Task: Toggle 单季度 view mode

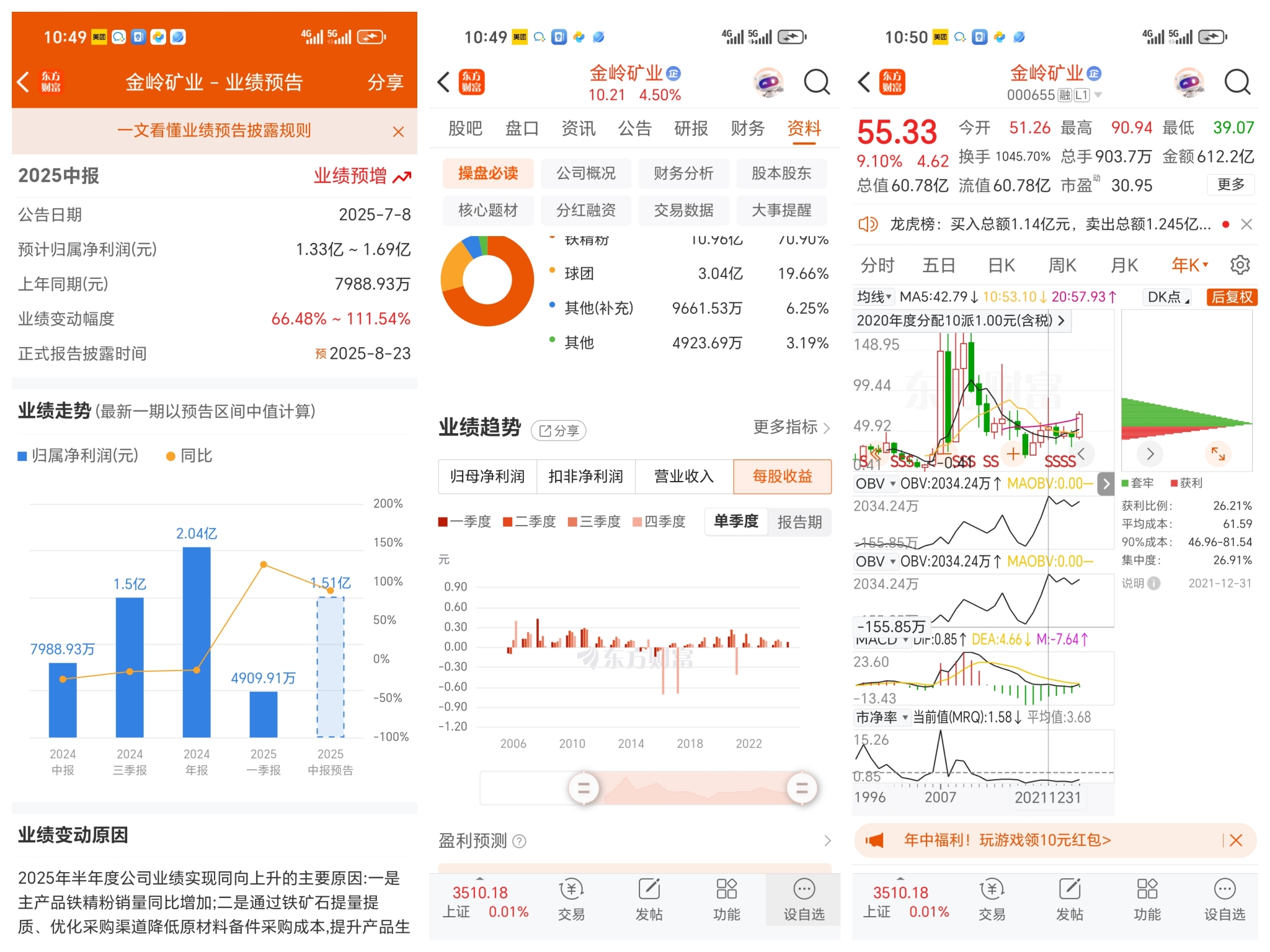Action: [736, 521]
